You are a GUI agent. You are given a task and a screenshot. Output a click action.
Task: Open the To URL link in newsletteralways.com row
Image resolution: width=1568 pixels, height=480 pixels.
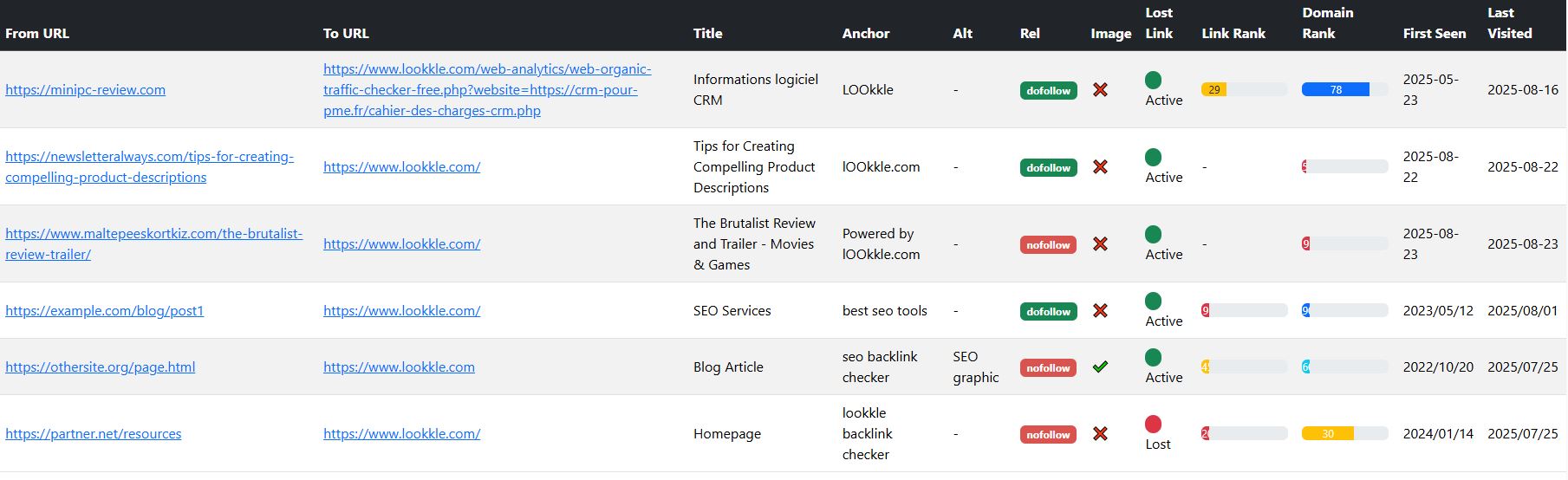pyautogui.click(x=401, y=166)
